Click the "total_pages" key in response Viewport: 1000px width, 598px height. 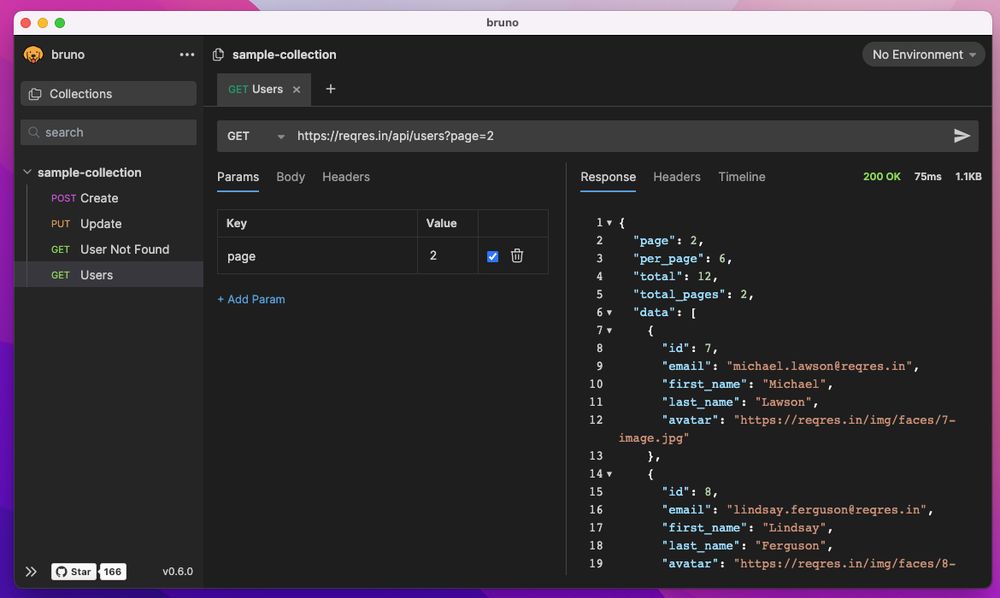point(679,295)
